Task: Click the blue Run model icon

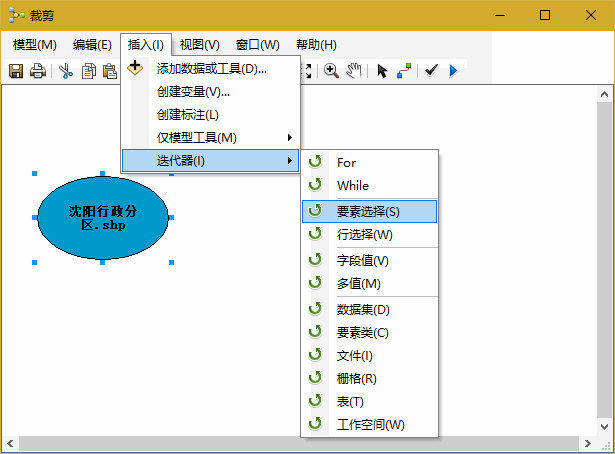Action: 453,71
